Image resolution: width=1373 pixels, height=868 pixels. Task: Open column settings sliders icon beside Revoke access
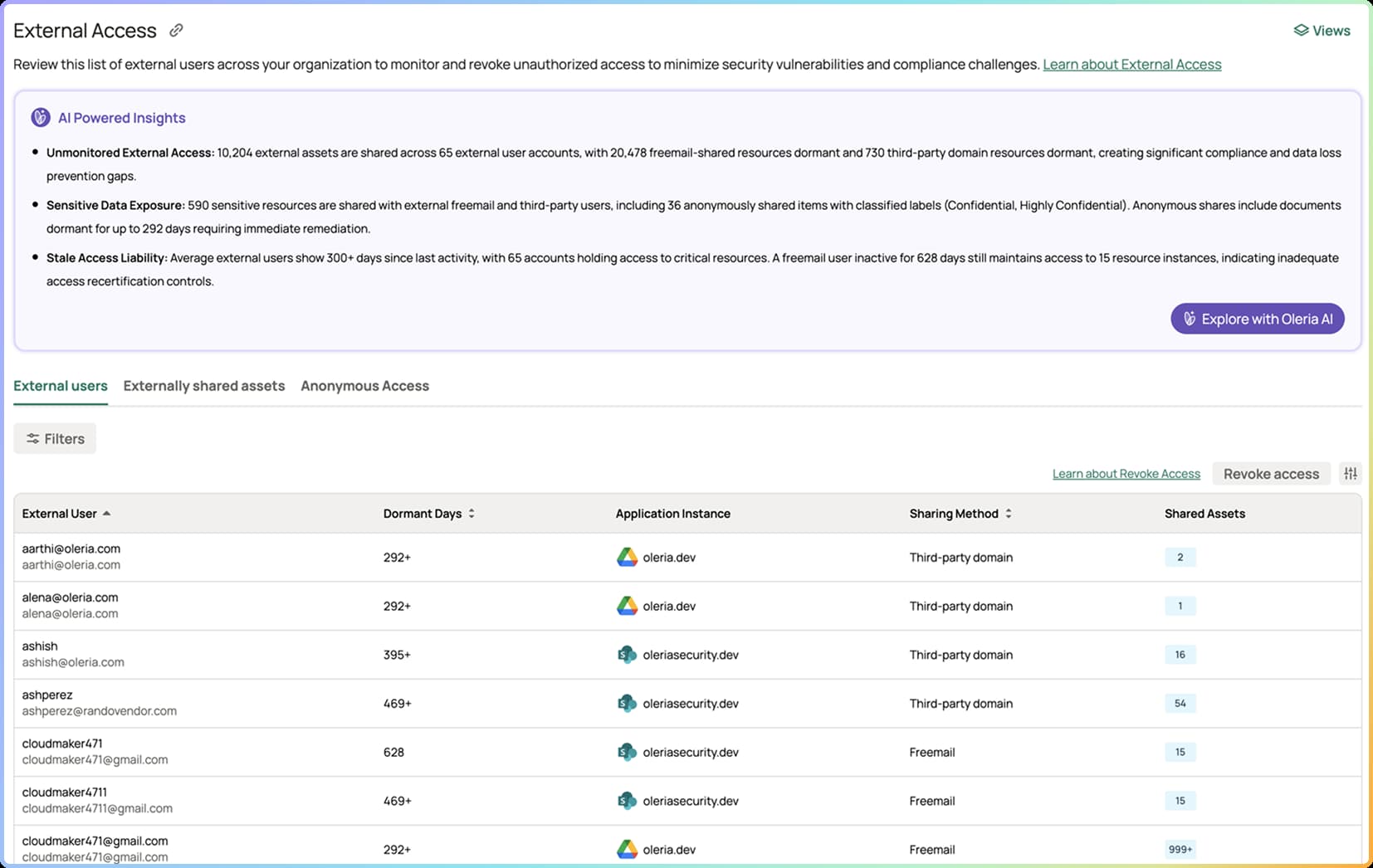pos(1351,474)
